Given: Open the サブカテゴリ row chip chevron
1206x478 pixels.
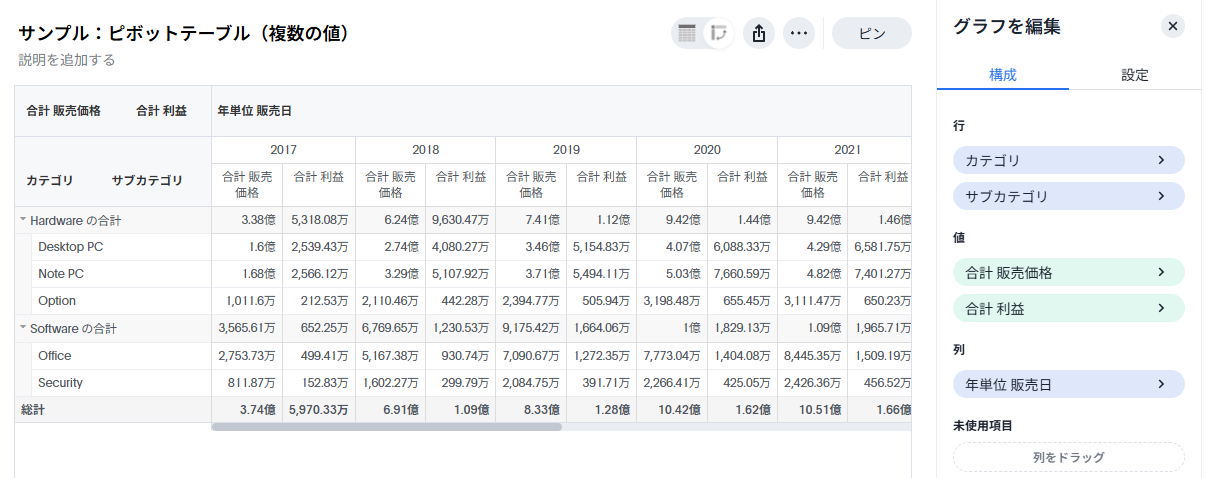Looking at the screenshot, I should tap(1161, 196).
